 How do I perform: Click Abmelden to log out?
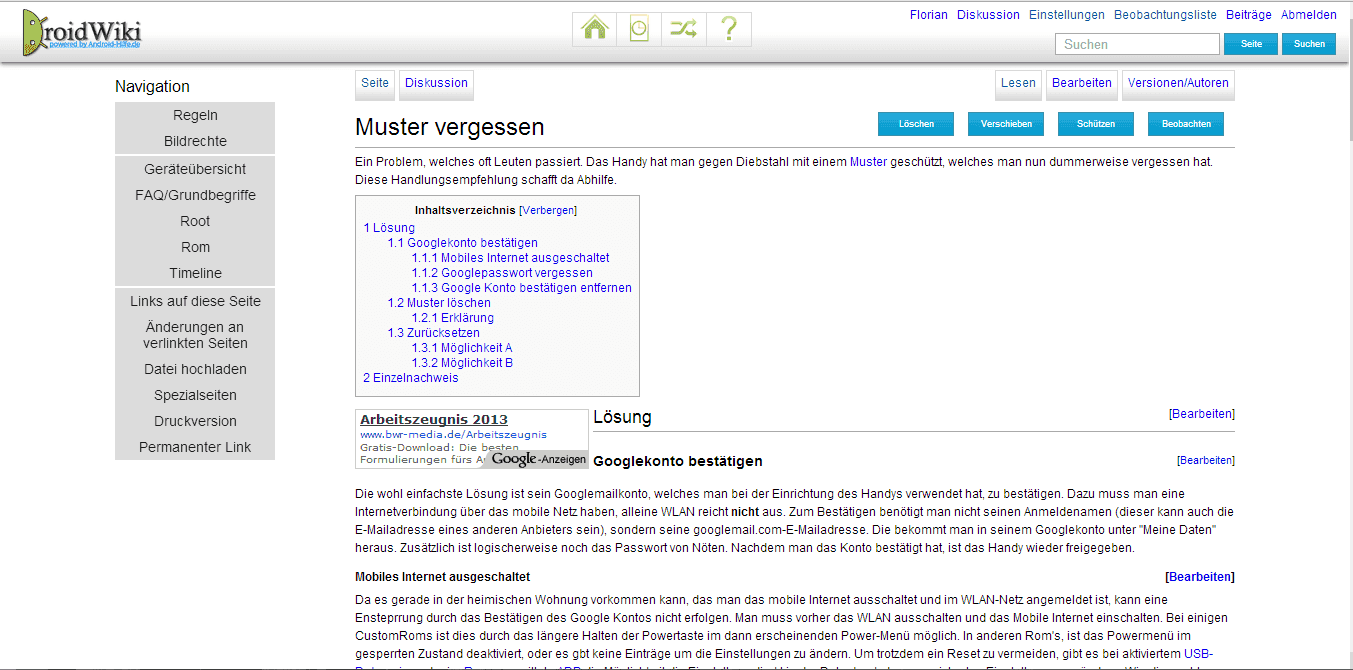(x=1309, y=15)
